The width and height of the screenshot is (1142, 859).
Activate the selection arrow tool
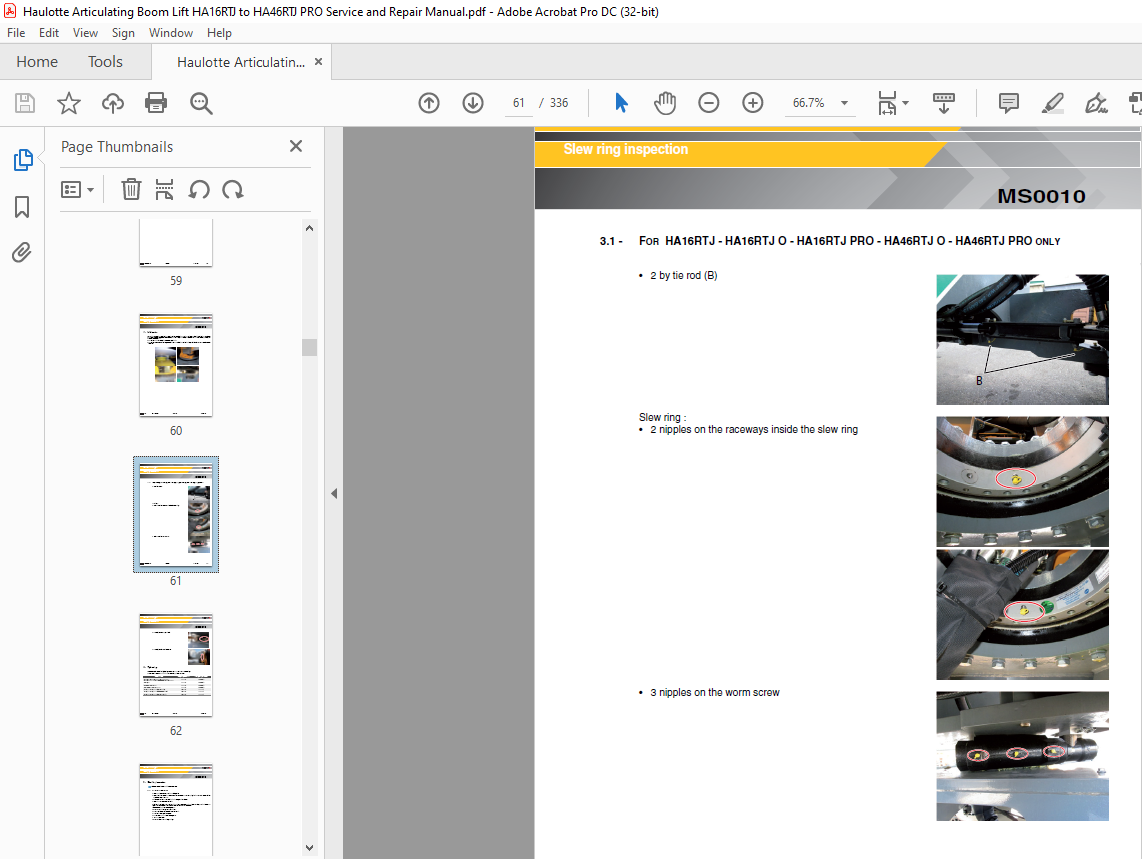click(621, 103)
